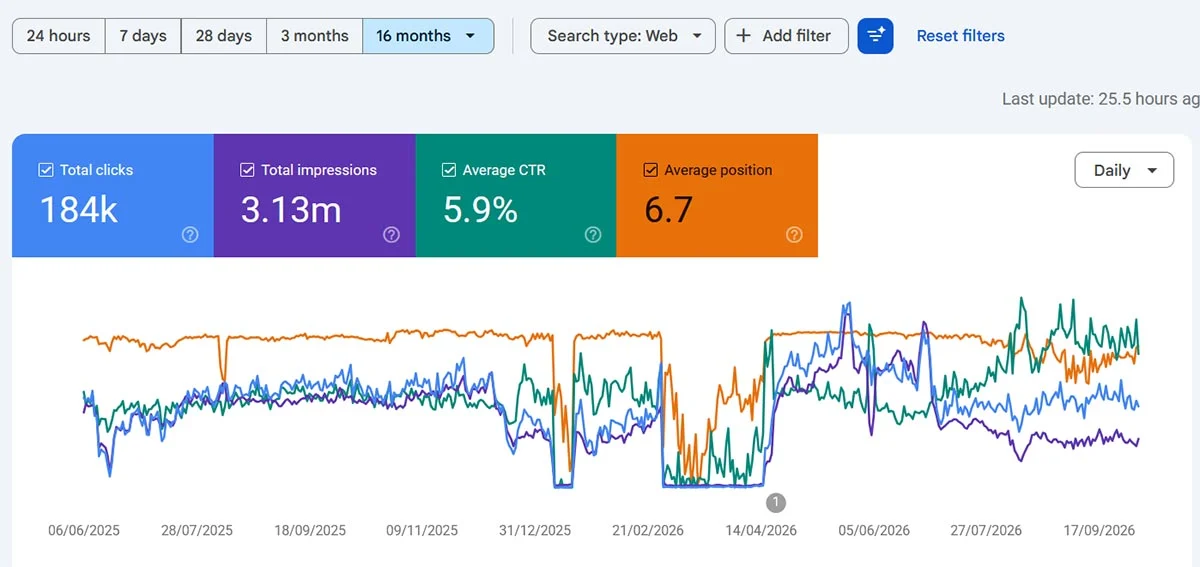
Task: Select the 28 days range tab
Action: coord(224,36)
